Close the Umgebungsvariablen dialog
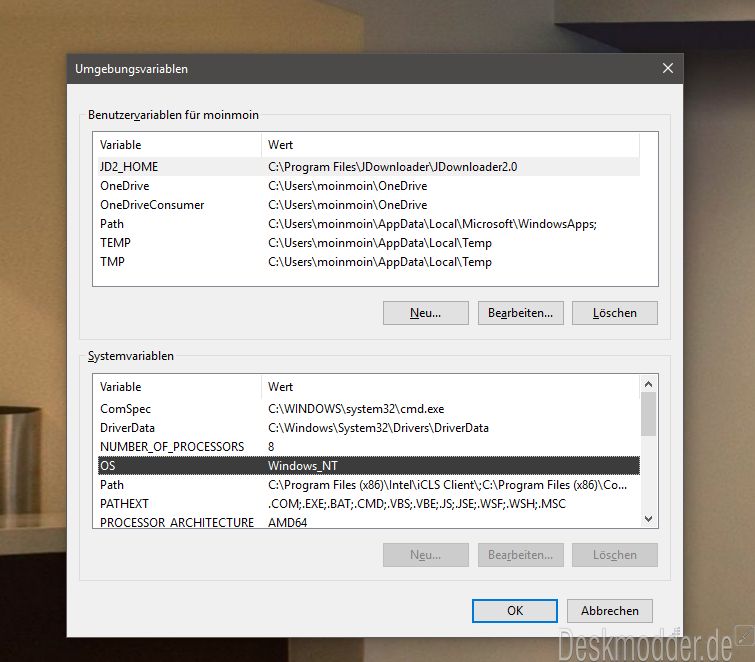The width and height of the screenshot is (755, 662). [667, 68]
